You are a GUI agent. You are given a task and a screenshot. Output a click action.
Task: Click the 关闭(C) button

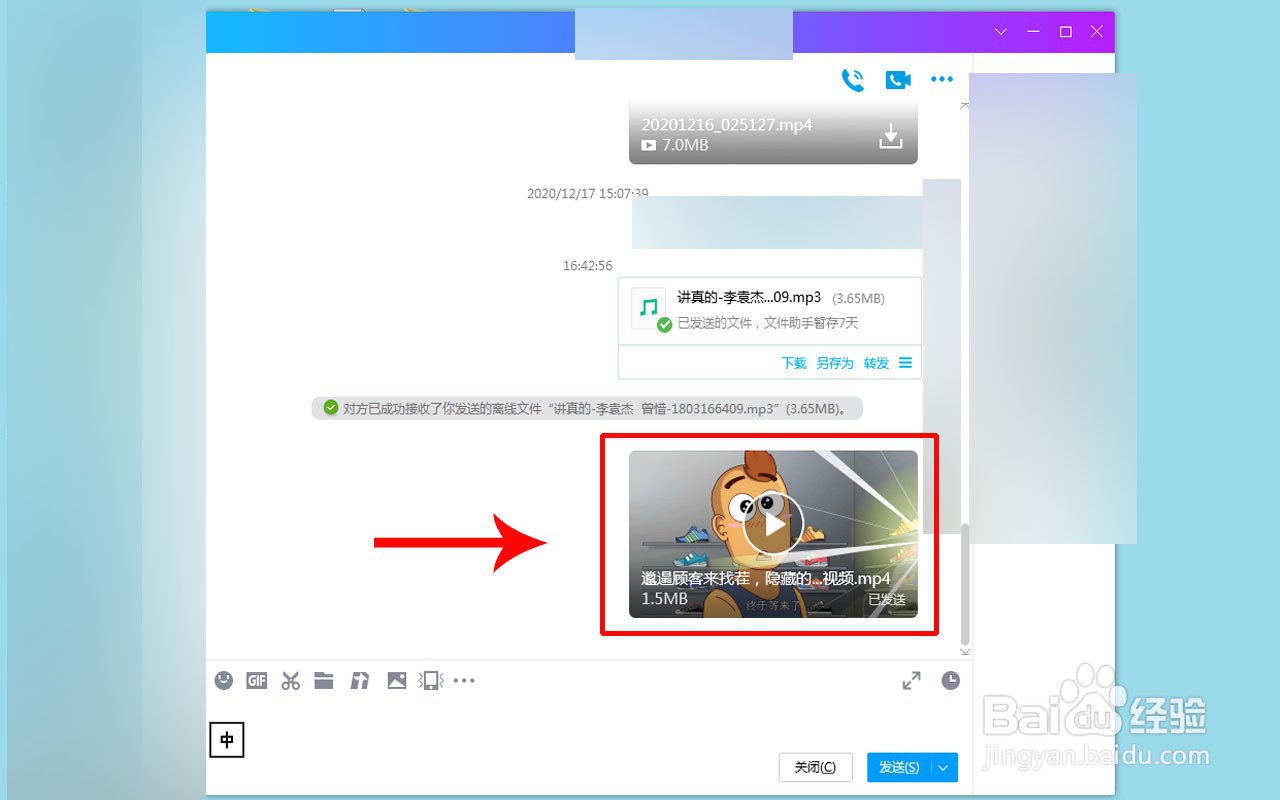[x=815, y=767]
